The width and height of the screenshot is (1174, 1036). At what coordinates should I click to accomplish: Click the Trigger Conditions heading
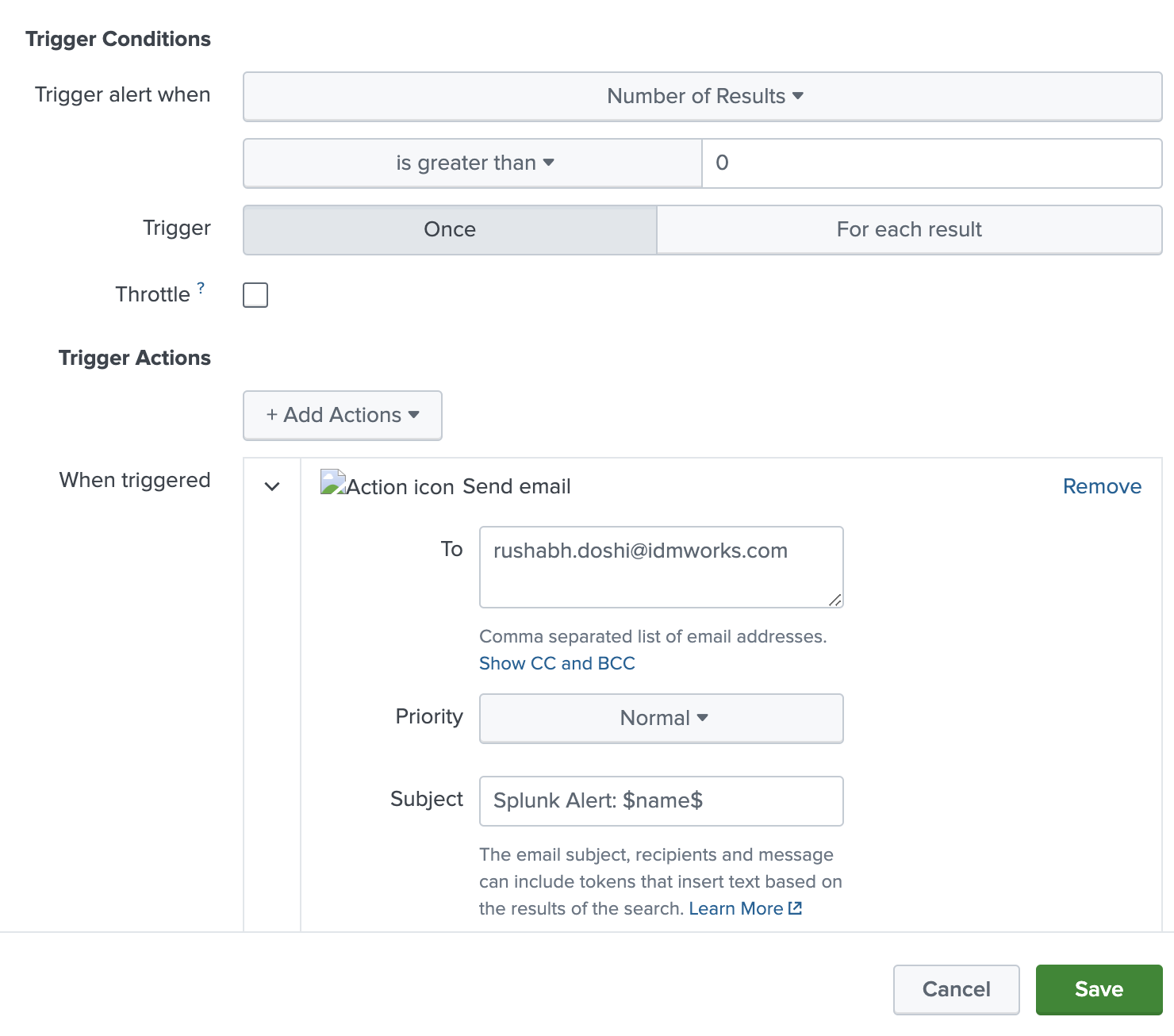tap(118, 40)
